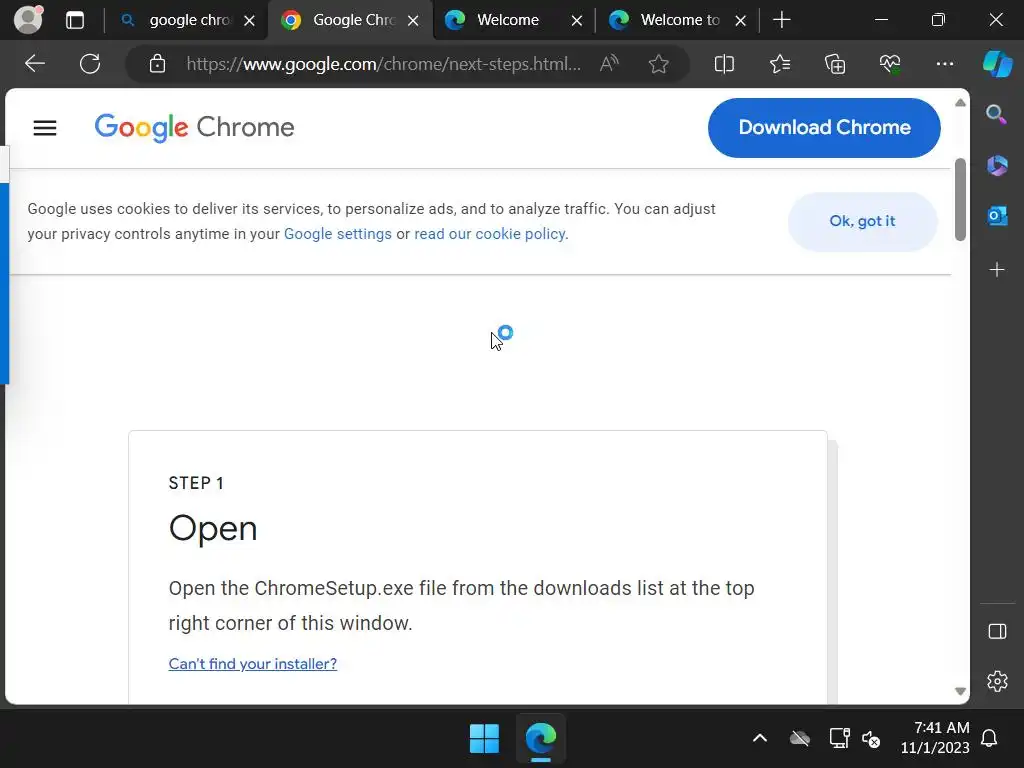Open the taskbar clock and date
Viewport: 1024px width, 768px height.
[x=935, y=737]
